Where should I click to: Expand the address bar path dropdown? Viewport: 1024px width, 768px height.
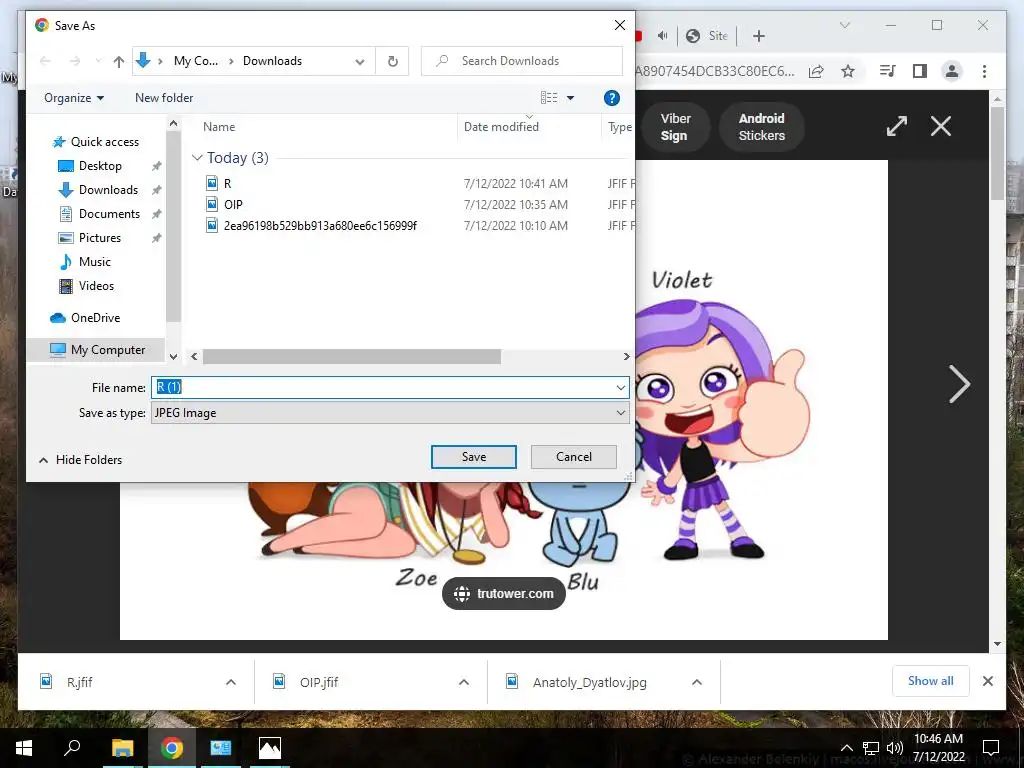pos(360,61)
